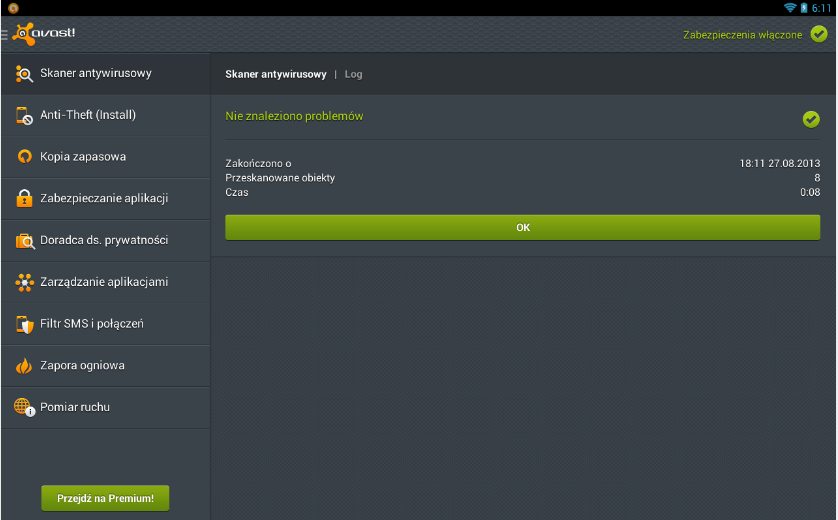Image resolution: width=838 pixels, height=520 pixels.
Task: Switch to the Log tab
Action: [x=353, y=75]
